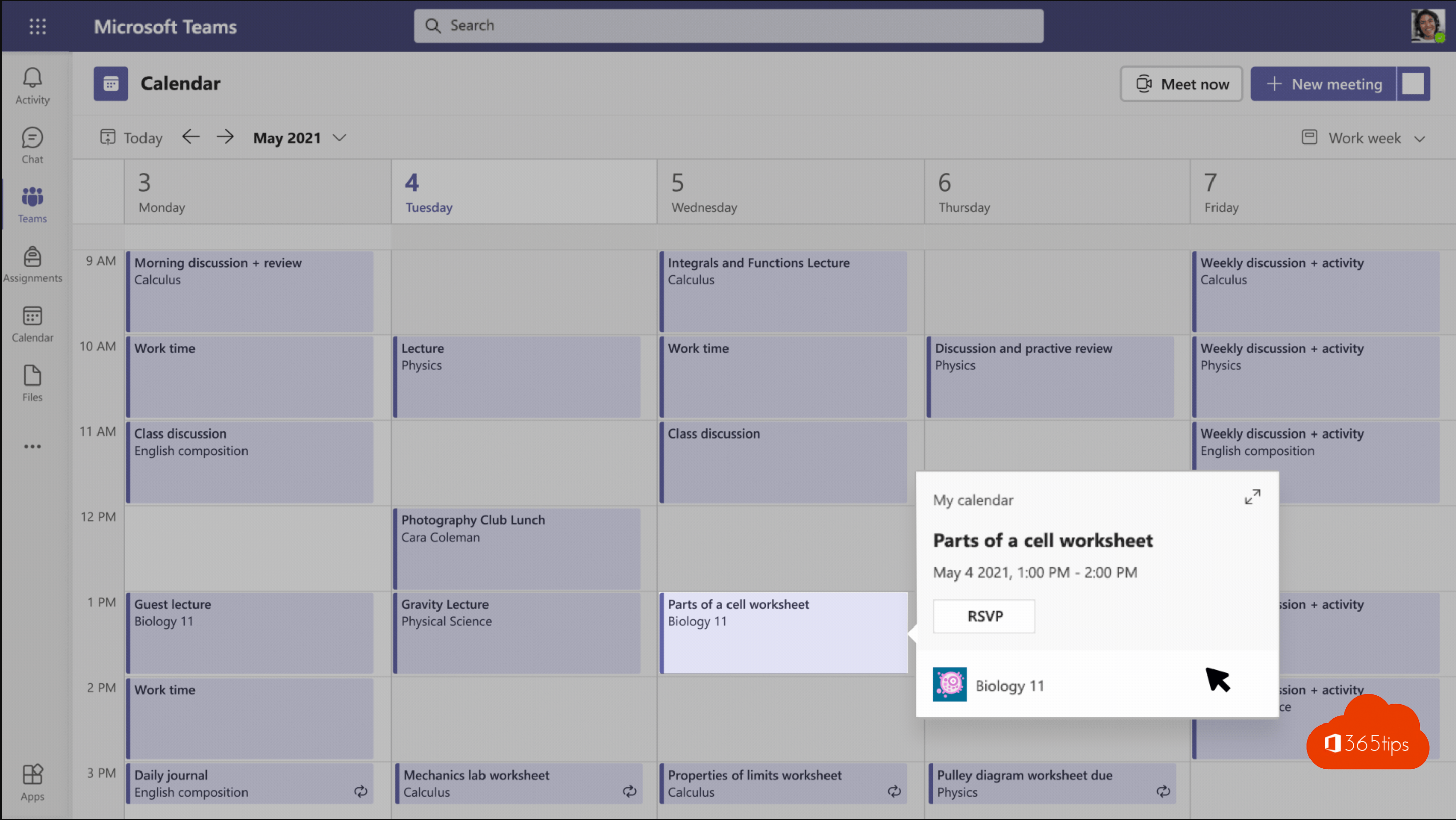Click My calendar label in popup
This screenshot has height=820, width=1456.
coord(973,500)
